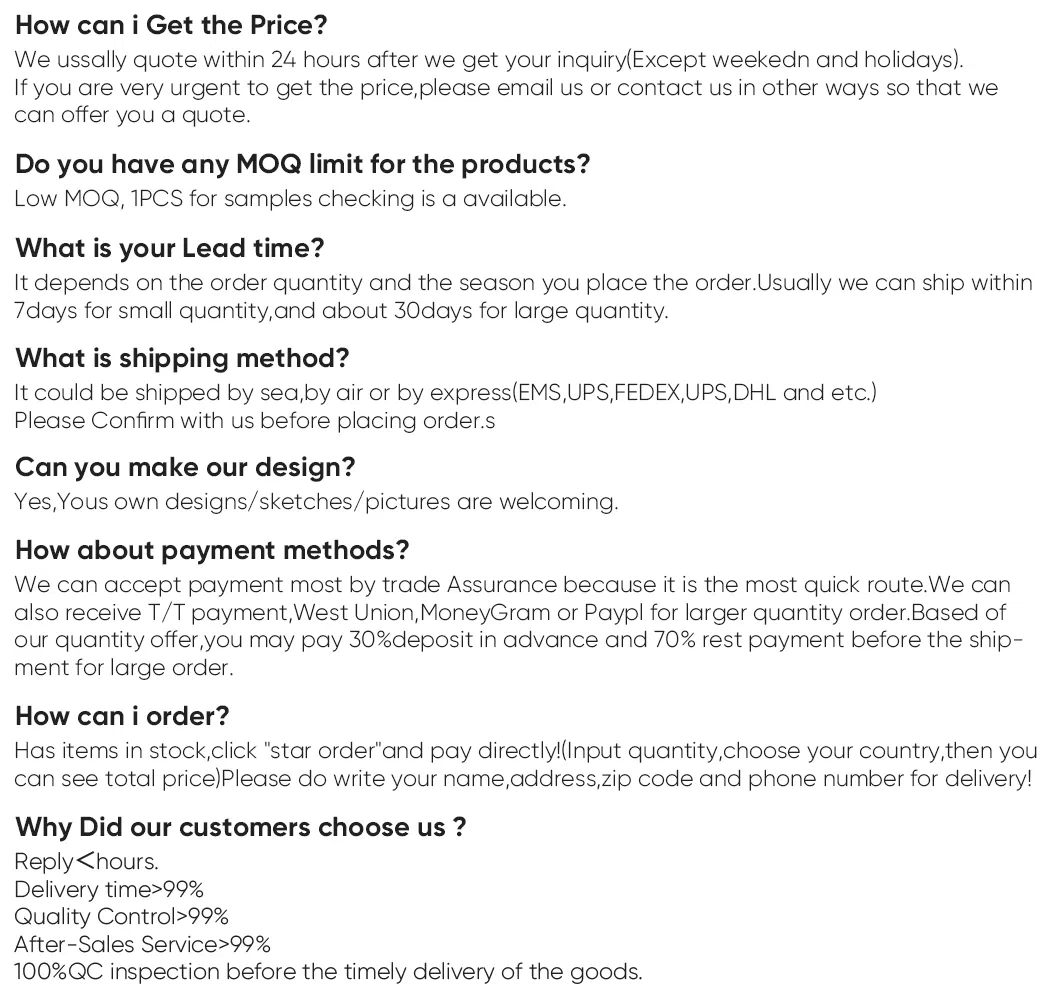Image resolution: width=1060 pixels, height=997 pixels.
Task: Click the line mentioning 30%deposit in advance
Action: pyautogui.click(x=518, y=640)
